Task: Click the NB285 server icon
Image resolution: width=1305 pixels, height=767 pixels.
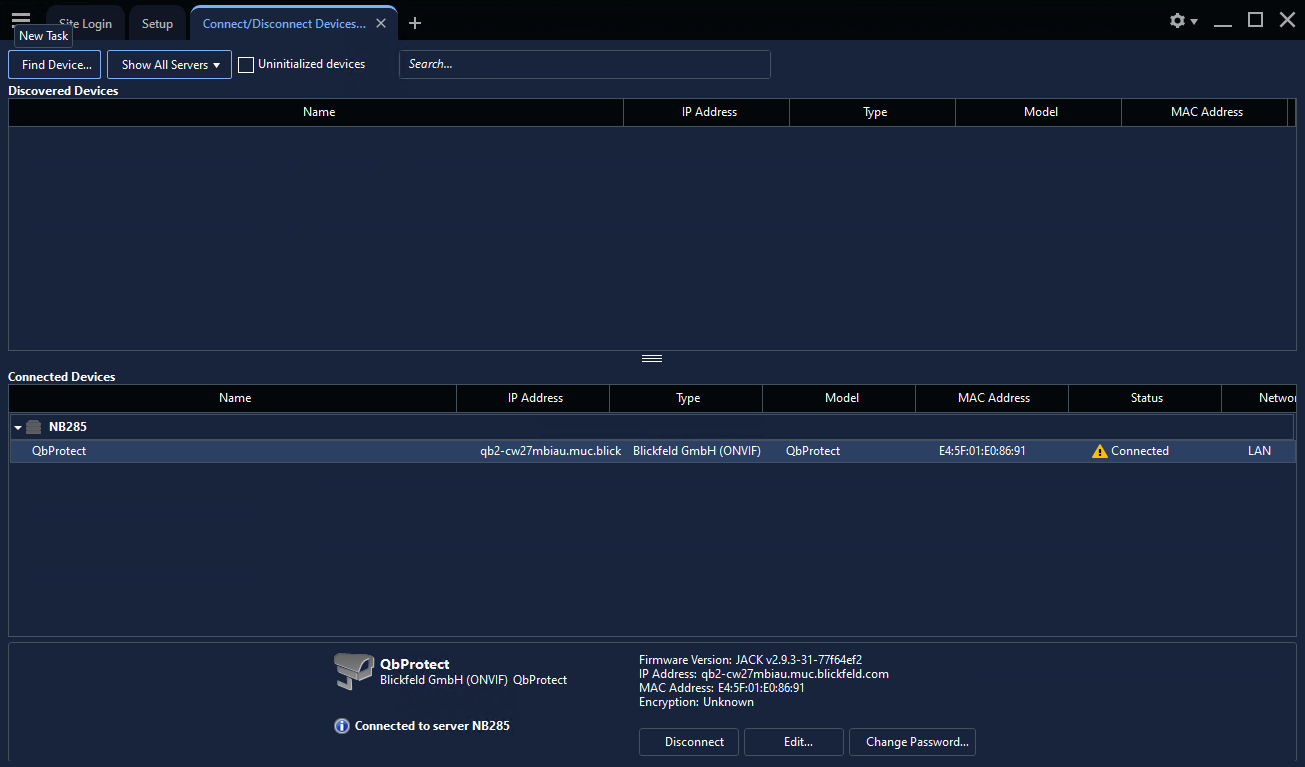Action: 34,427
